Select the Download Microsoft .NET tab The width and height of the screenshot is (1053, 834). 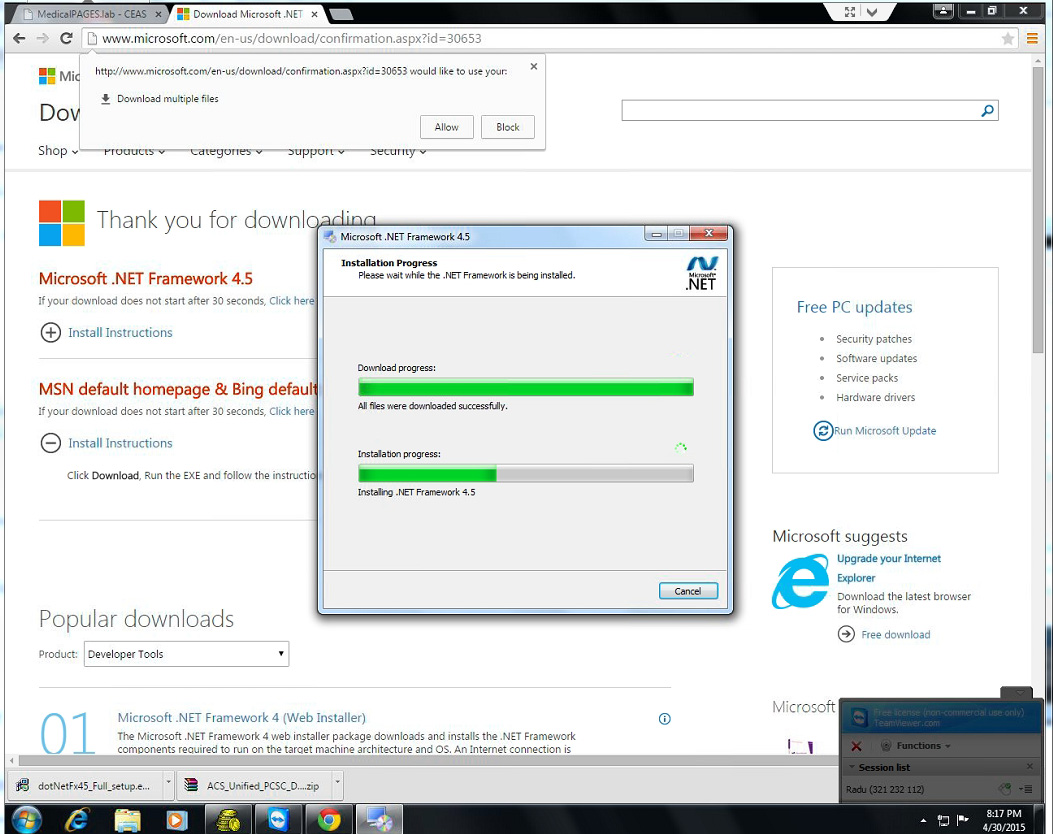pos(246,14)
